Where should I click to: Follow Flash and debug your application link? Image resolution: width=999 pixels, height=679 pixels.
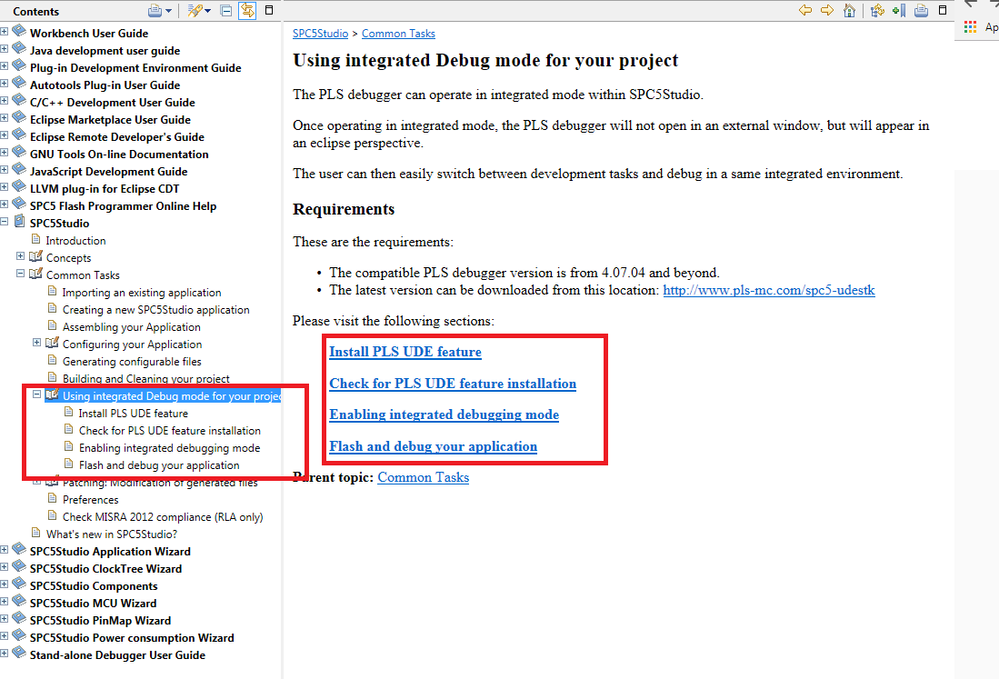pyautogui.click(x=433, y=447)
